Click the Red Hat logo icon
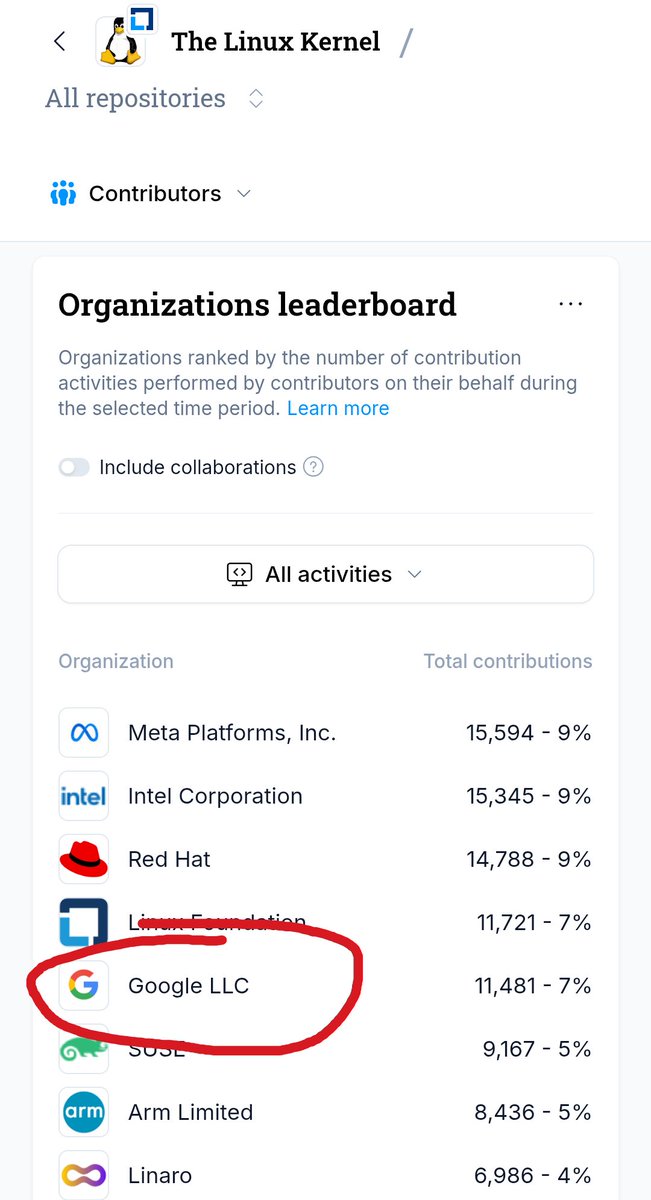Viewport: 651px width, 1200px height. click(x=84, y=859)
